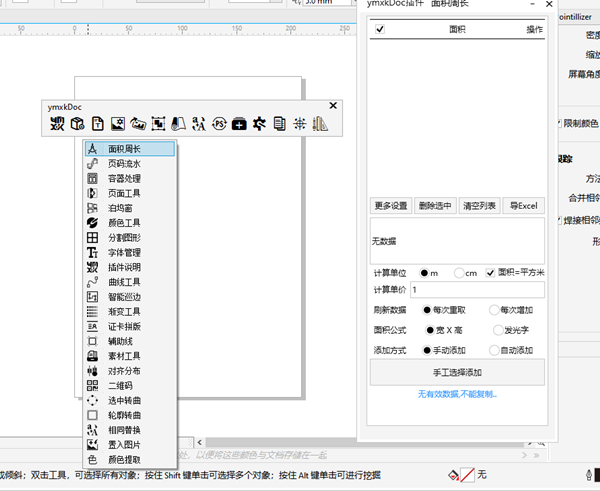Screen dimensions: 600x491
Task: Choose 智能巡边 from the menu
Action: [x=130, y=297]
